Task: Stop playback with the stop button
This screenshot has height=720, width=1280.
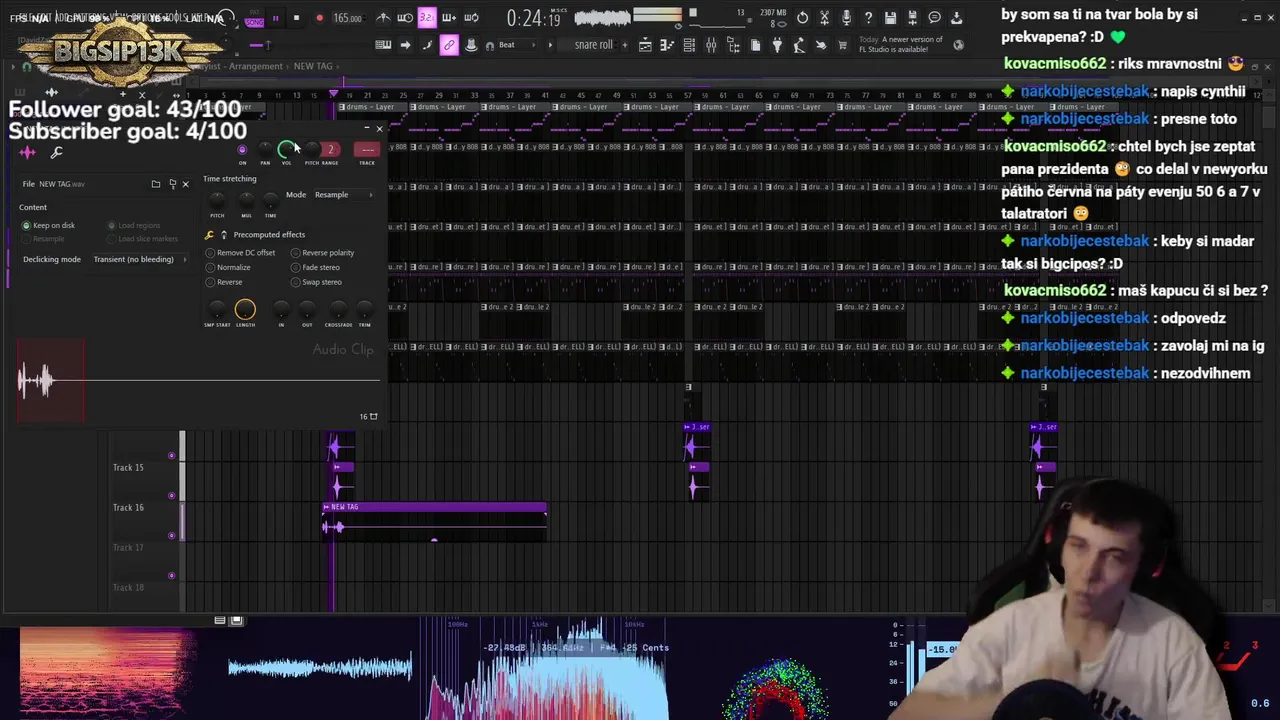Action: pos(296,18)
